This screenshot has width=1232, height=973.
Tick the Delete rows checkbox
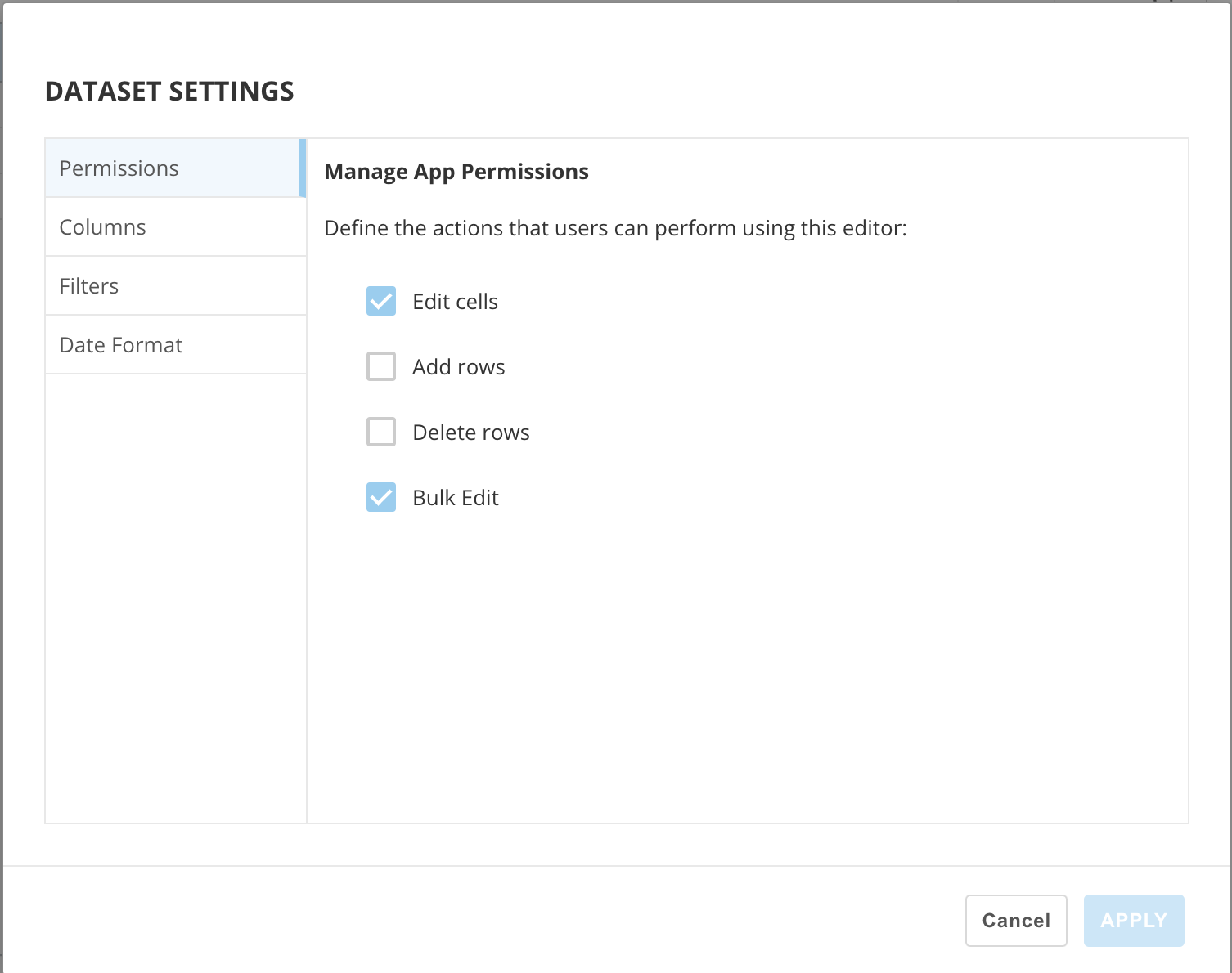pos(381,432)
